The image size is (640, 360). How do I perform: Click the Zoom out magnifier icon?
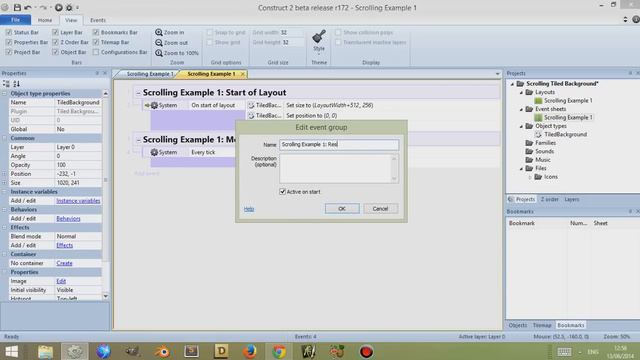159,42
